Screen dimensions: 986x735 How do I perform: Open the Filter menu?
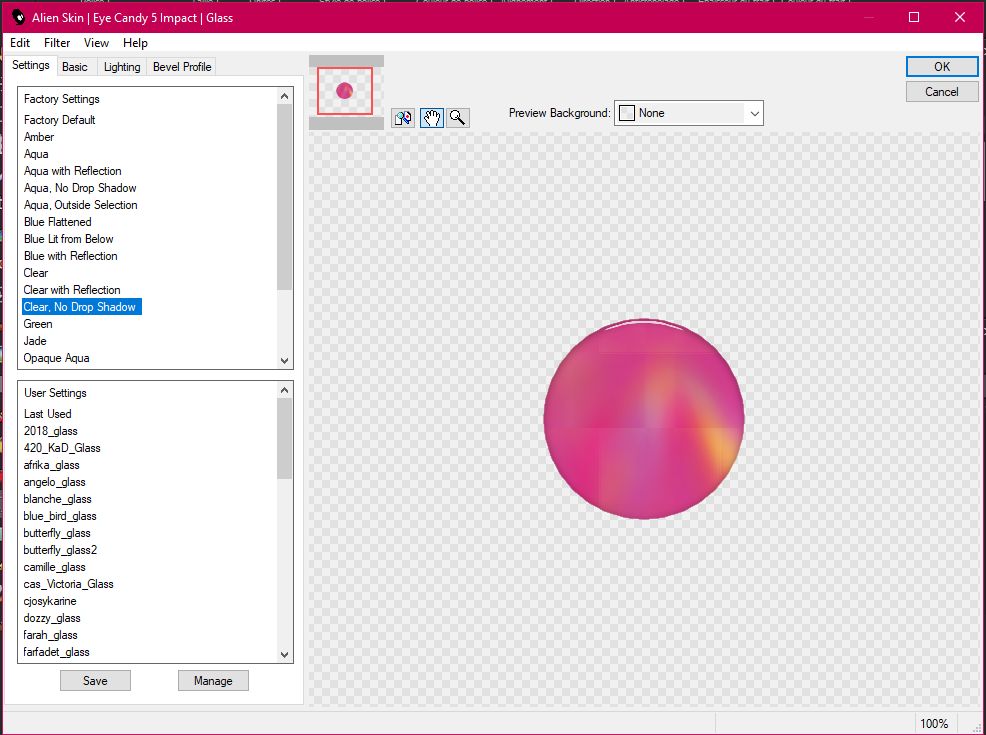coord(57,43)
